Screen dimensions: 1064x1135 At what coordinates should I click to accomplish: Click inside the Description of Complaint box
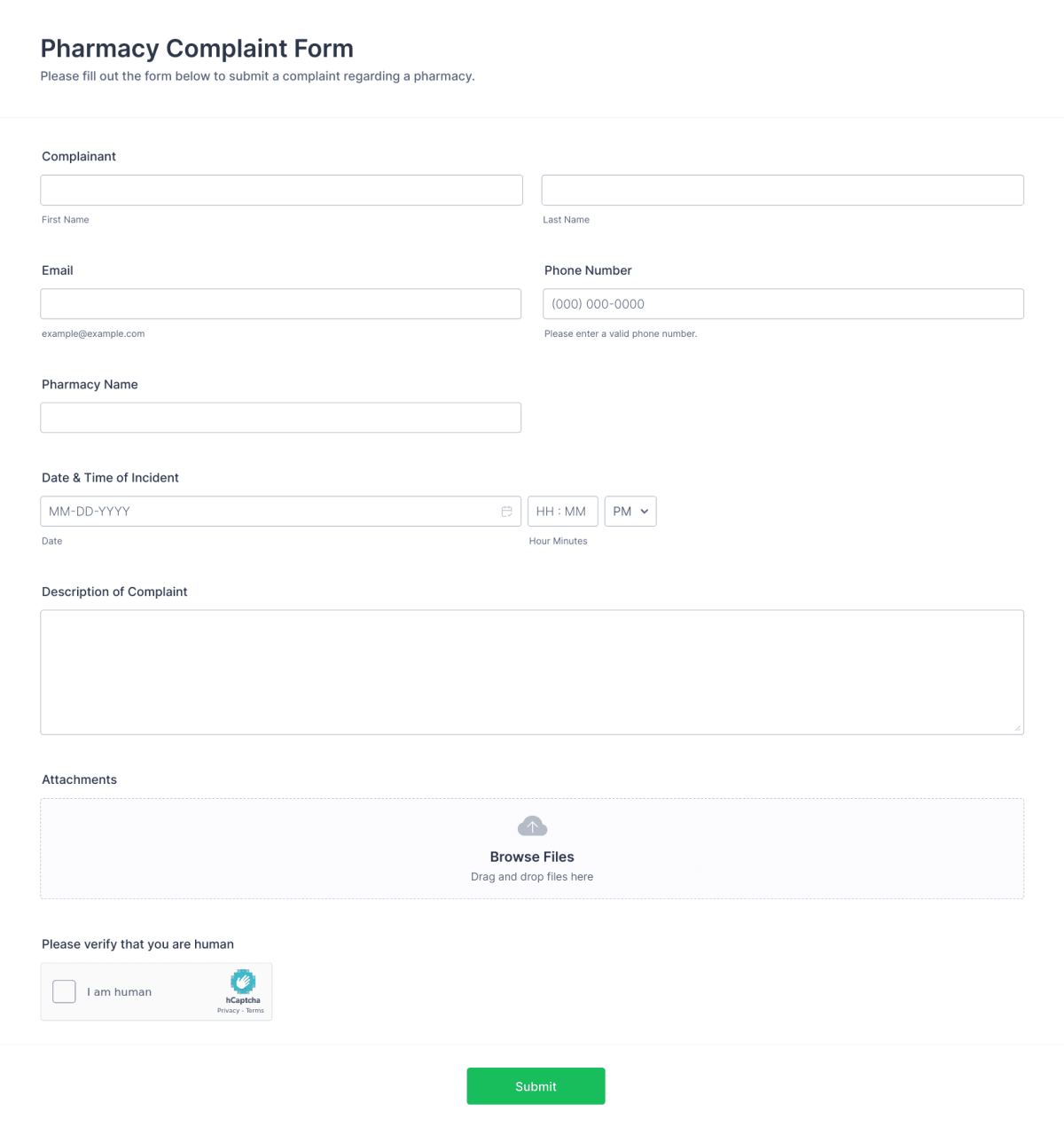(532, 669)
